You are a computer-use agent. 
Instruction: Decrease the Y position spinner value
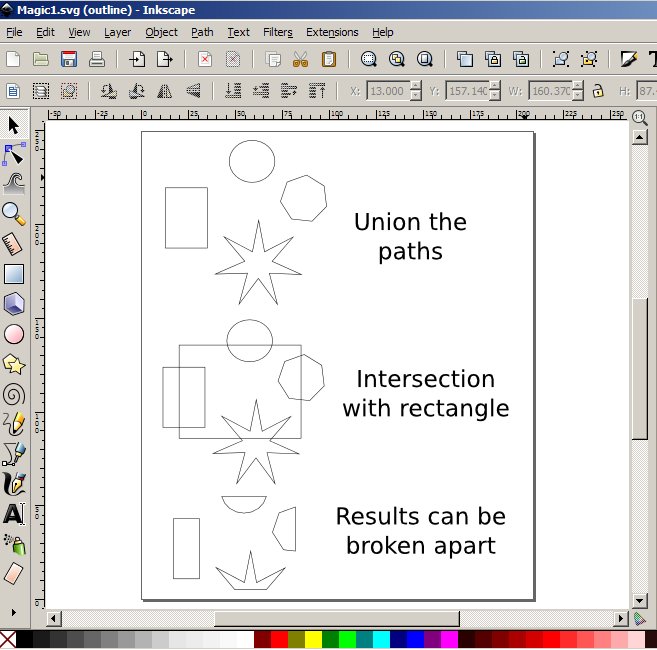coord(497,96)
